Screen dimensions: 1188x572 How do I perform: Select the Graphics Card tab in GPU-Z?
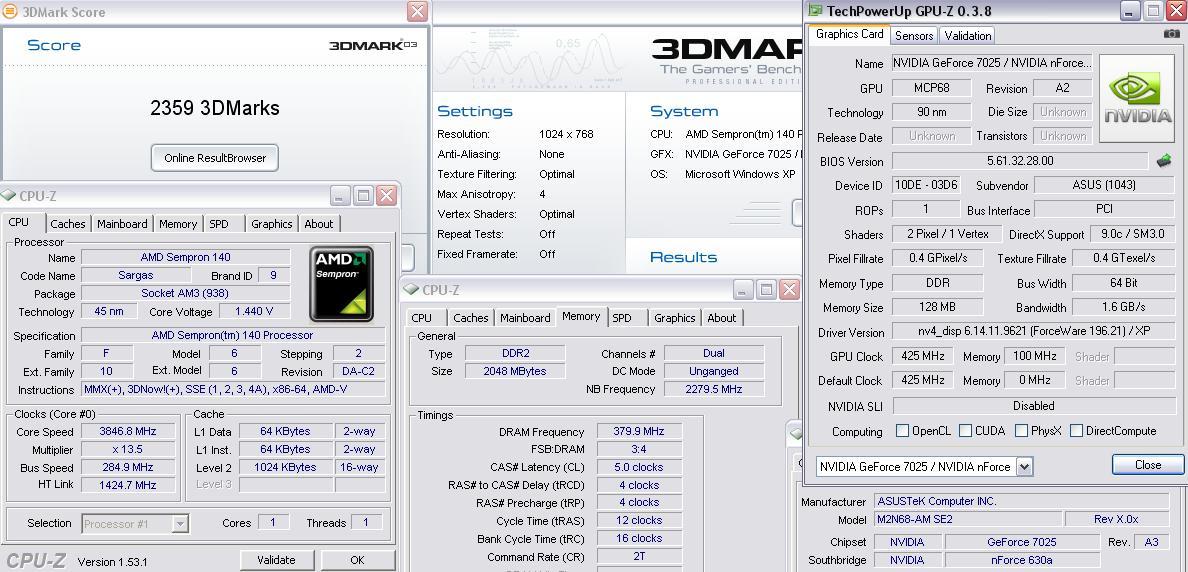pyautogui.click(x=849, y=34)
